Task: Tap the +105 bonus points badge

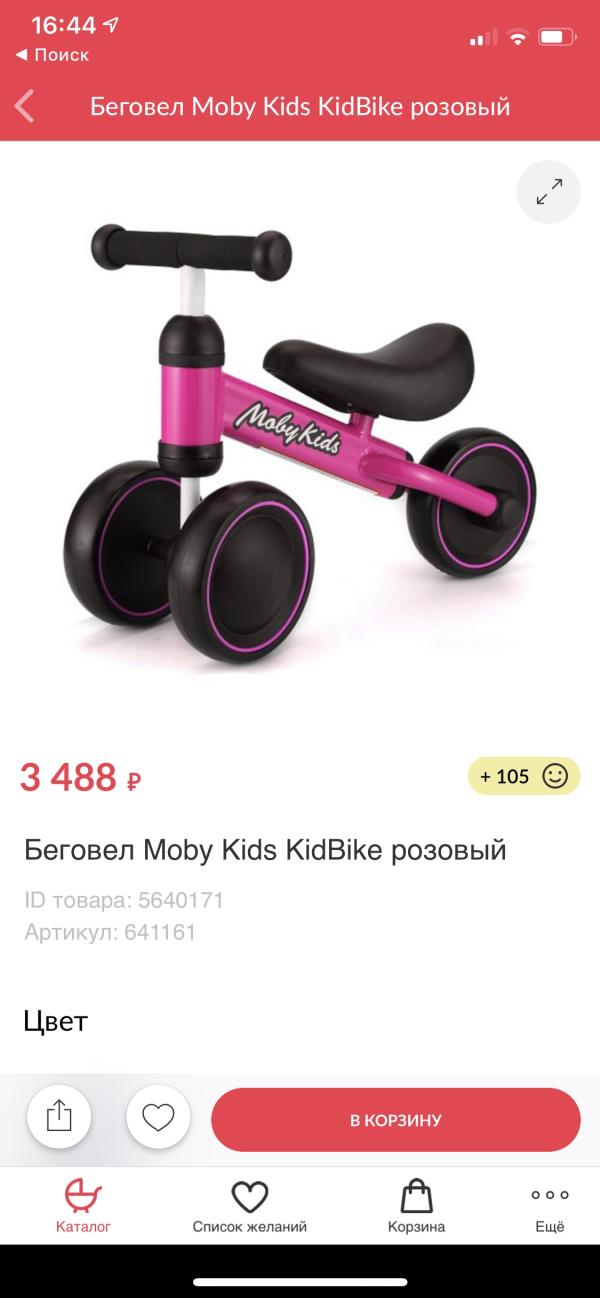Action: point(524,776)
